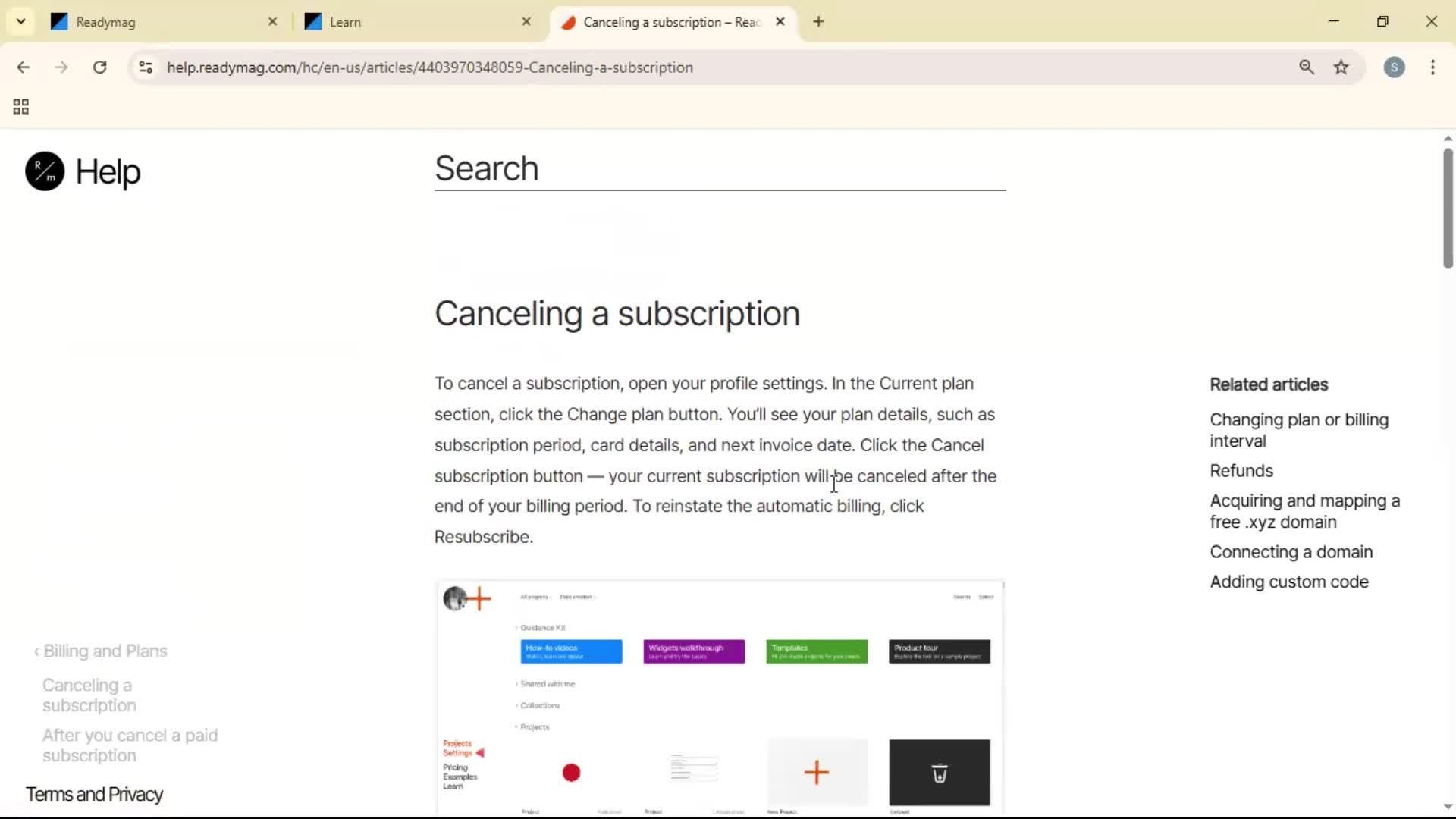This screenshot has width=1456, height=819.
Task: Open the Chrome profile avatar menu
Action: point(1395,67)
